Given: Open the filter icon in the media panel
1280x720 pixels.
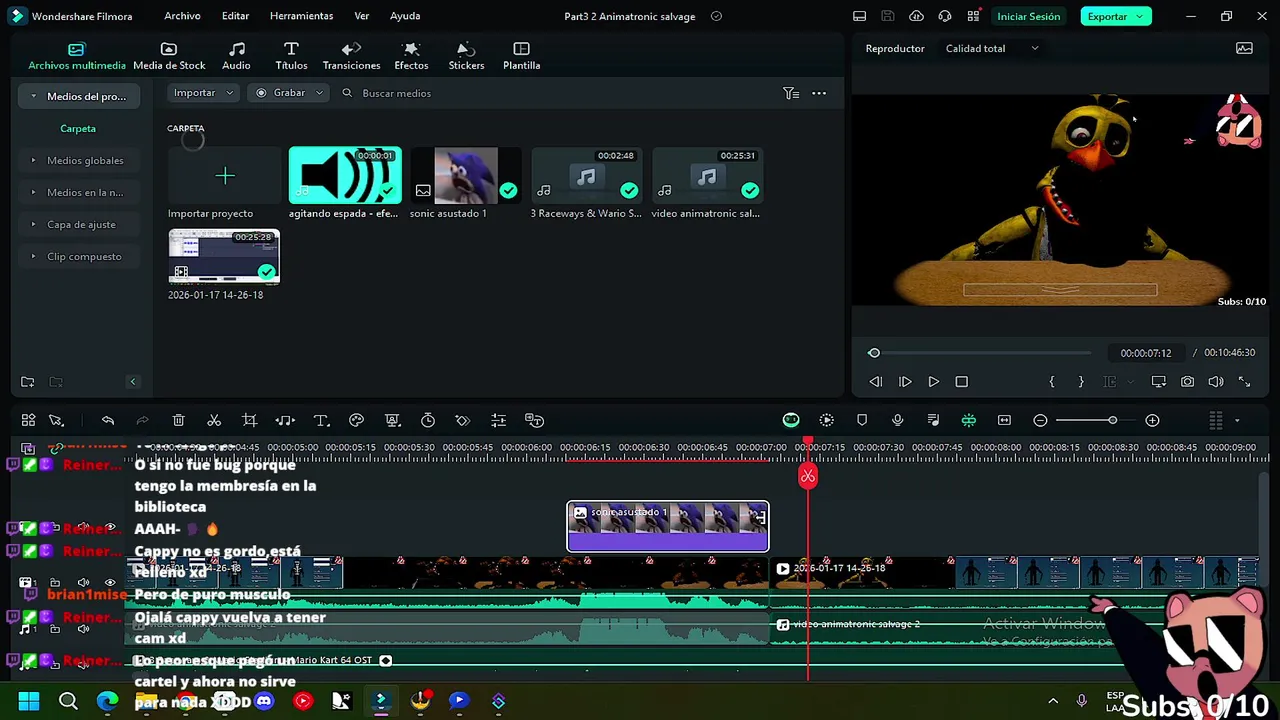Looking at the screenshot, I should (x=791, y=93).
